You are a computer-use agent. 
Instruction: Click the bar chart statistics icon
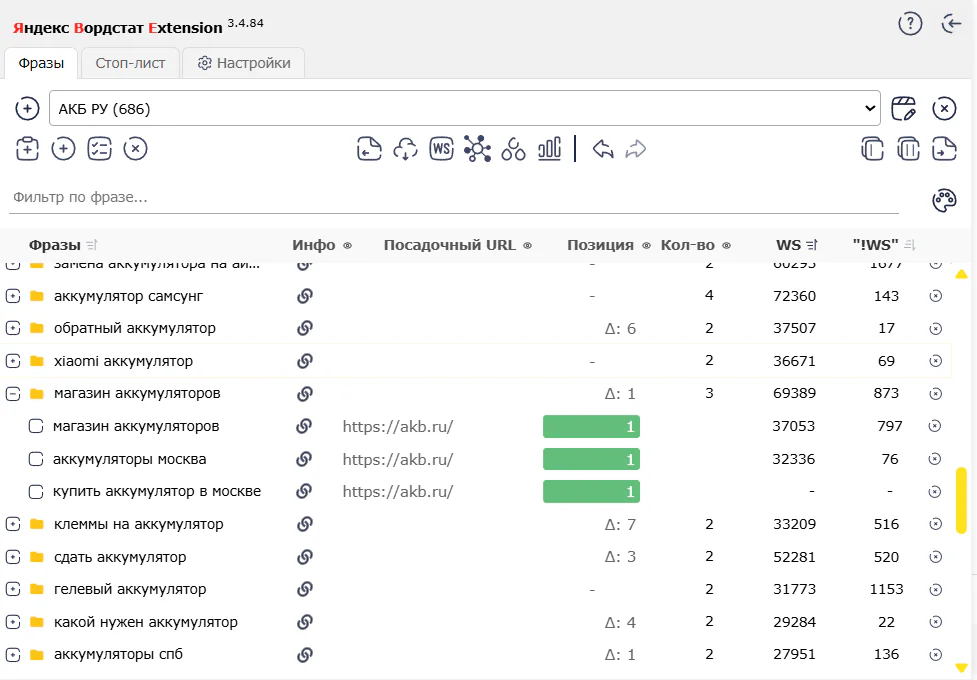coord(549,149)
